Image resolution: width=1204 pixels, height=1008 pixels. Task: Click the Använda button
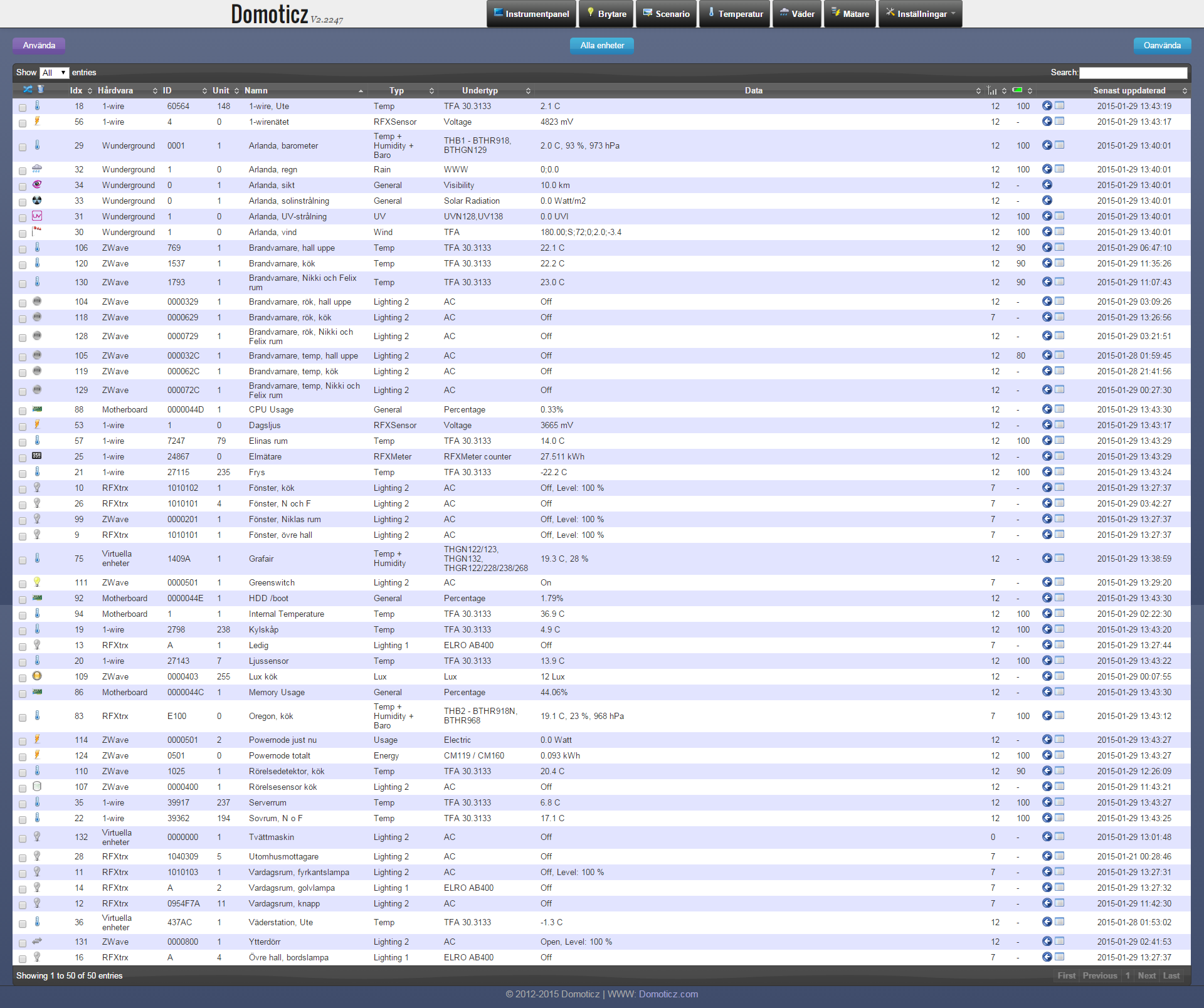pyautogui.click(x=39, y=45)
